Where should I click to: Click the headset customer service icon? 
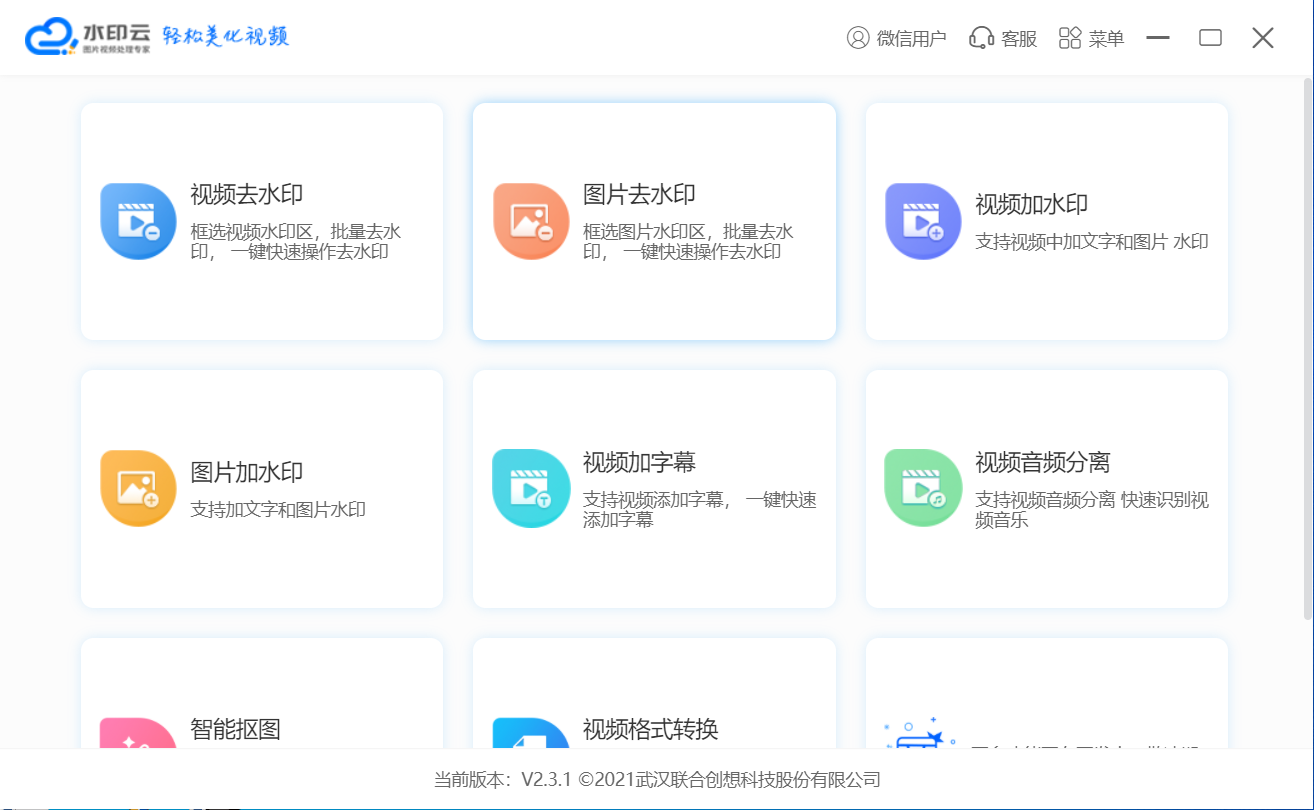[x=981, y=38]
